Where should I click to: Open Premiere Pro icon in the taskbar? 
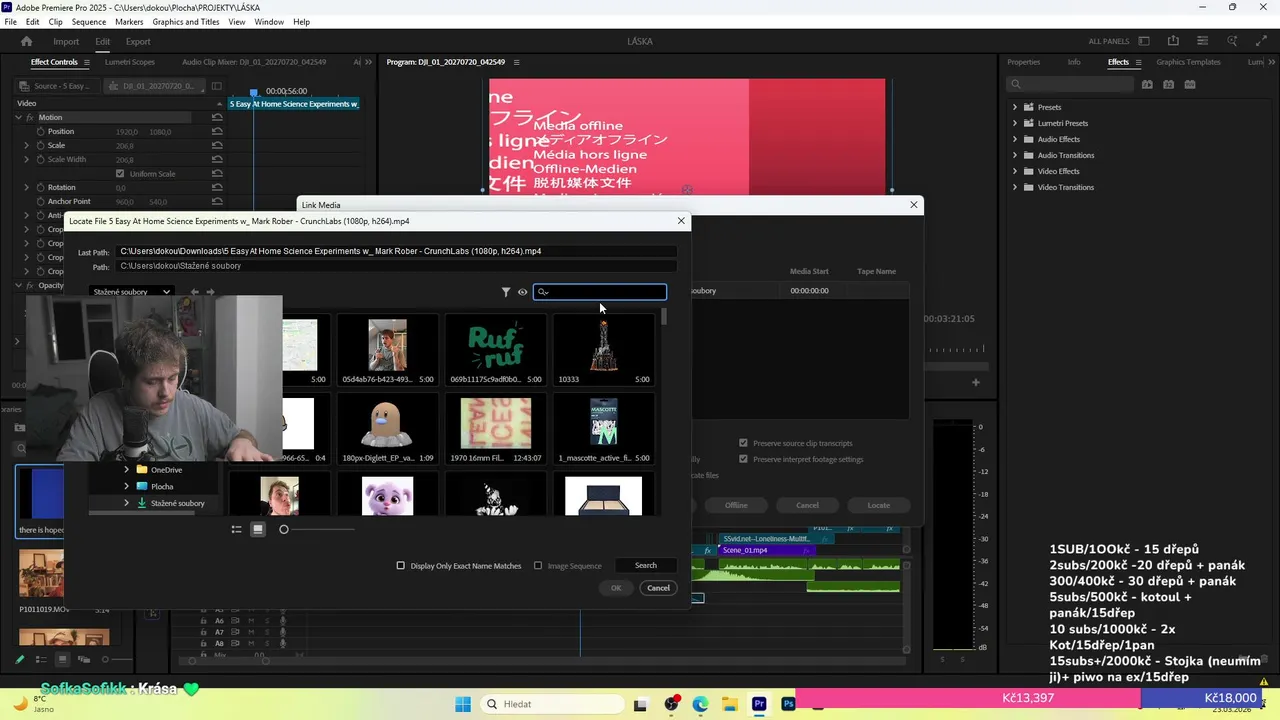[759, 704]
